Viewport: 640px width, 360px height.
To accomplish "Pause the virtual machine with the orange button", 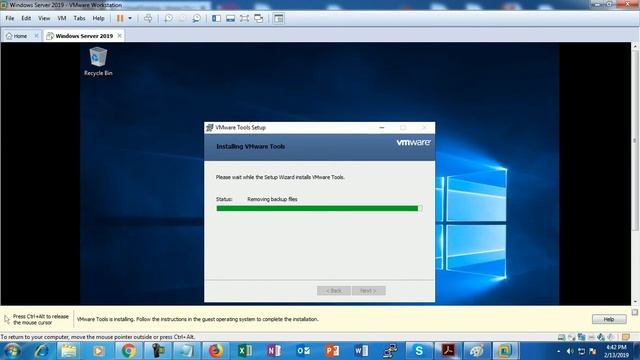I will click(x=120, y=18).
